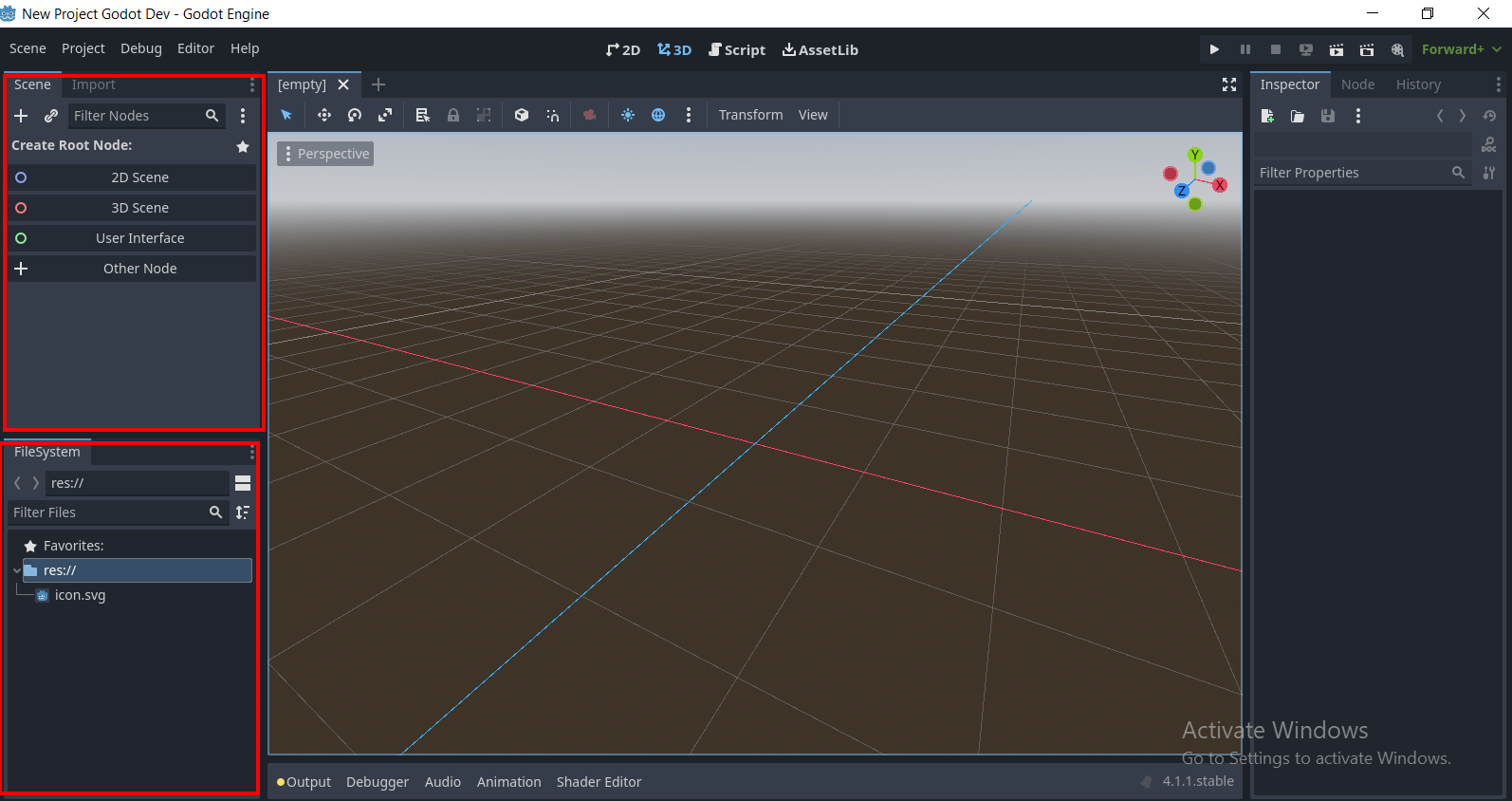The image size is (1512, 801).
Task: Open the Forward+ renderer dropdown
Action: pos(1461,49)
